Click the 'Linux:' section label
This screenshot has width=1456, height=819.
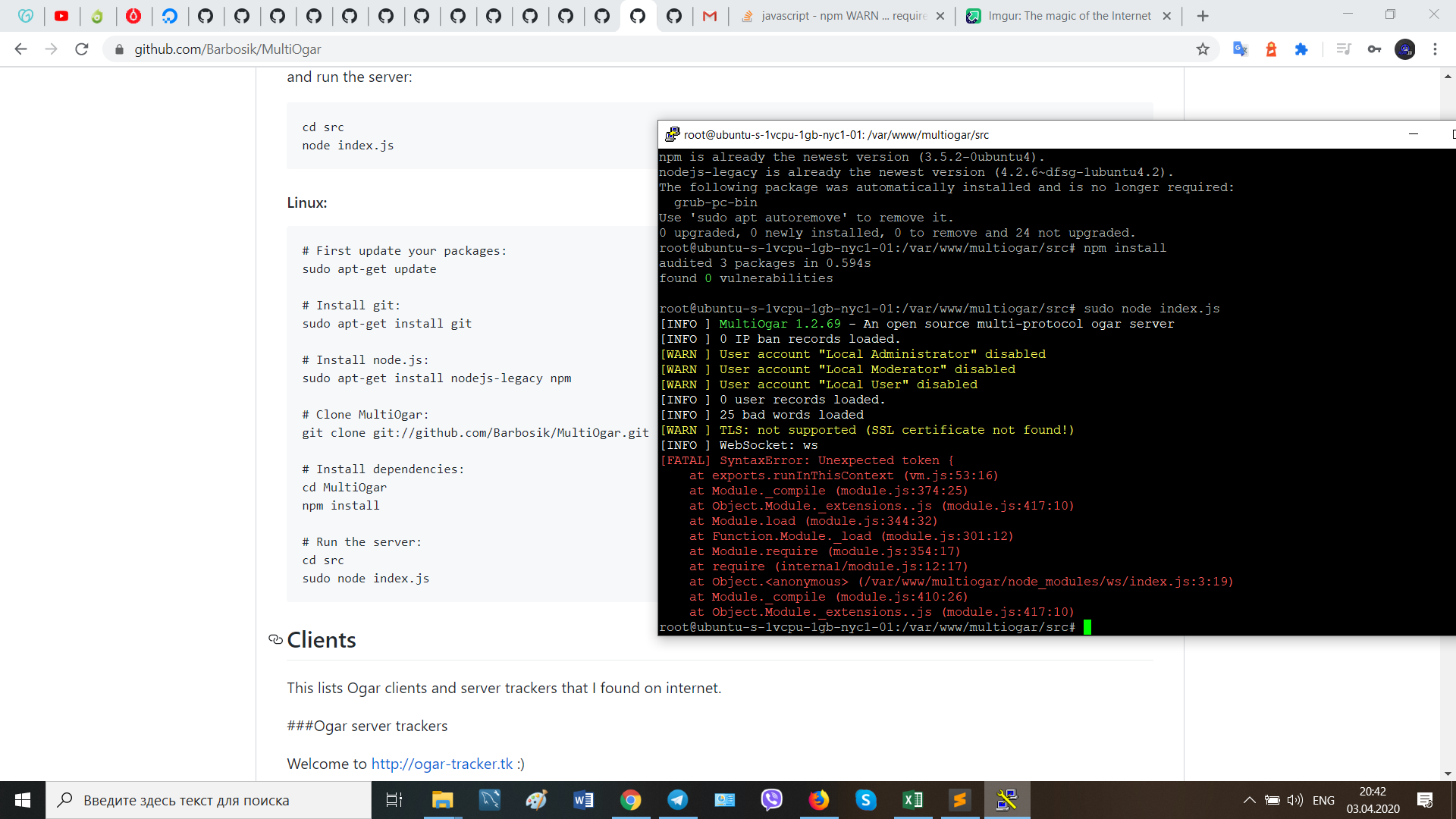(x=307, y=203)
